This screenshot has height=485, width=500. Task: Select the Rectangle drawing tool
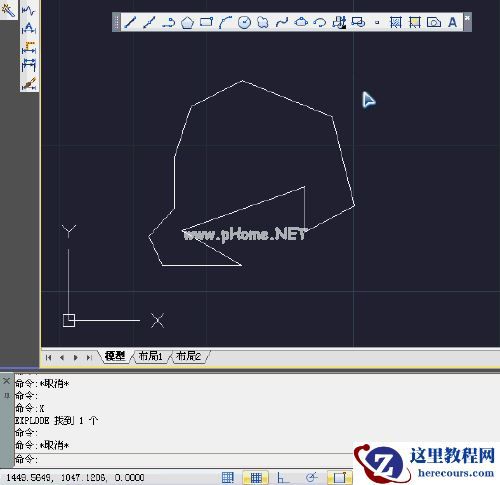pos(206,22)
